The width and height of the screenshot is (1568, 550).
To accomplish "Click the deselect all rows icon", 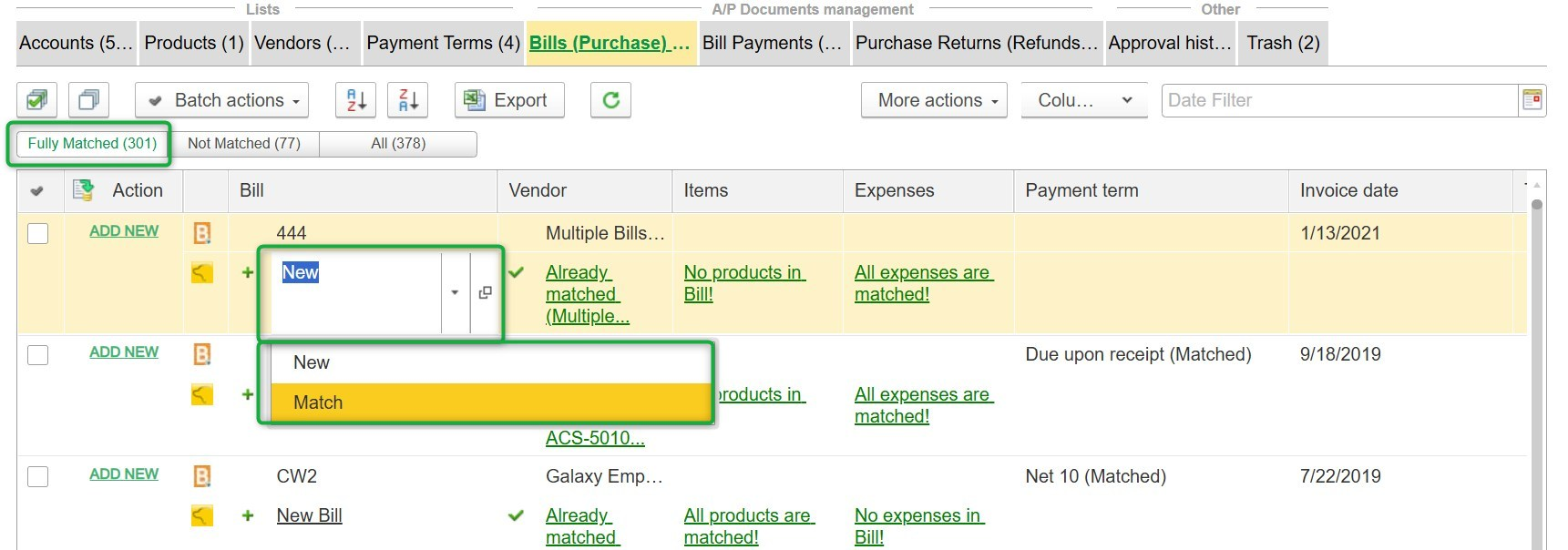I will click(88, 100).
